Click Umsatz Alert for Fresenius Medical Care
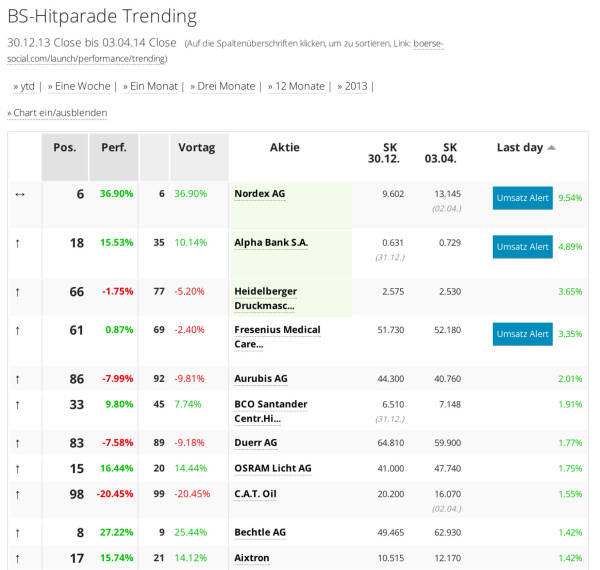 click(523, 334)
